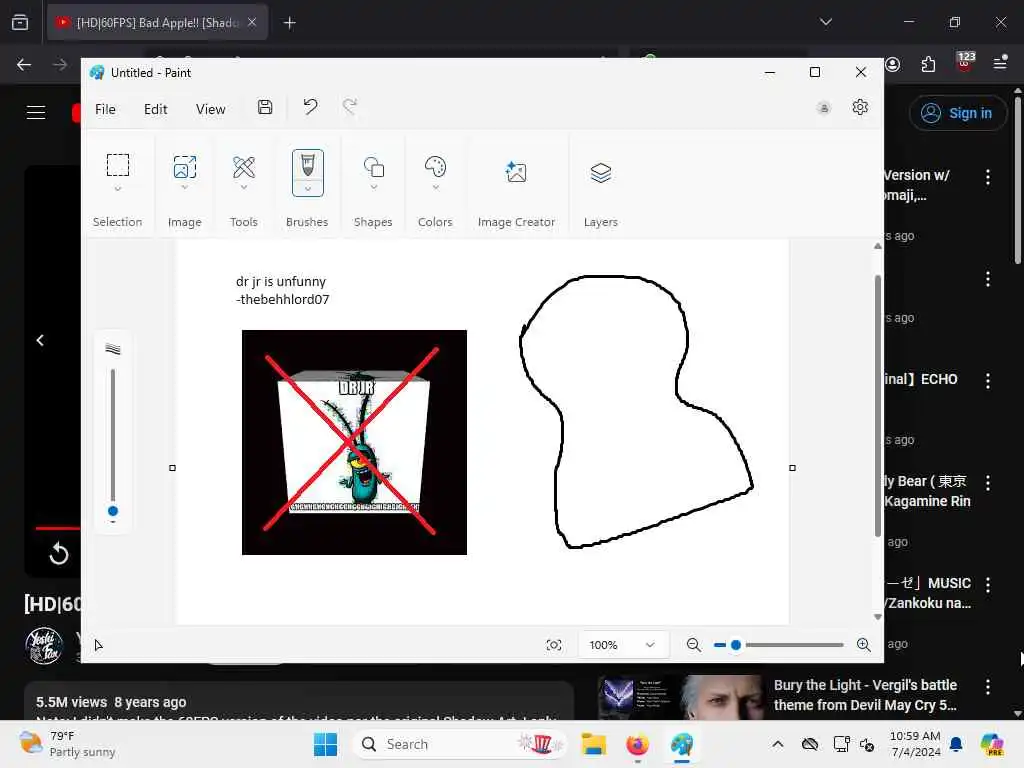Close the Bad Apple!! browser tab

click(x=252, y=22)
